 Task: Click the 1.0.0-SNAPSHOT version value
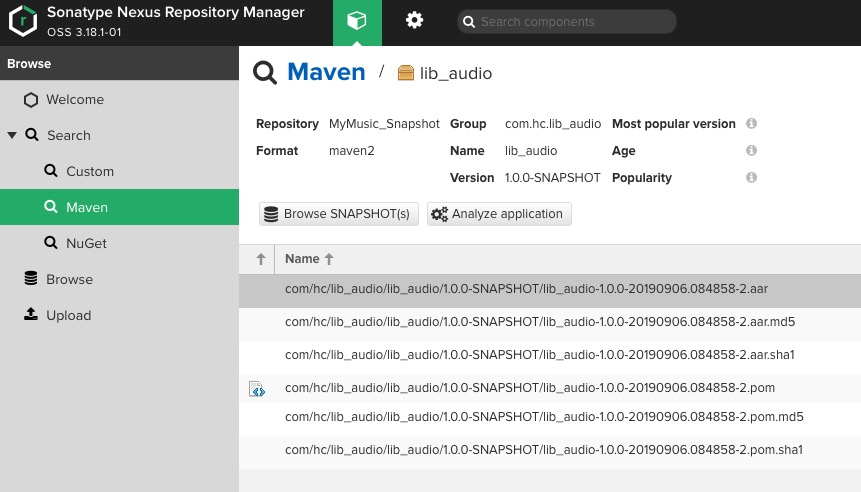(x=552, y=177)
